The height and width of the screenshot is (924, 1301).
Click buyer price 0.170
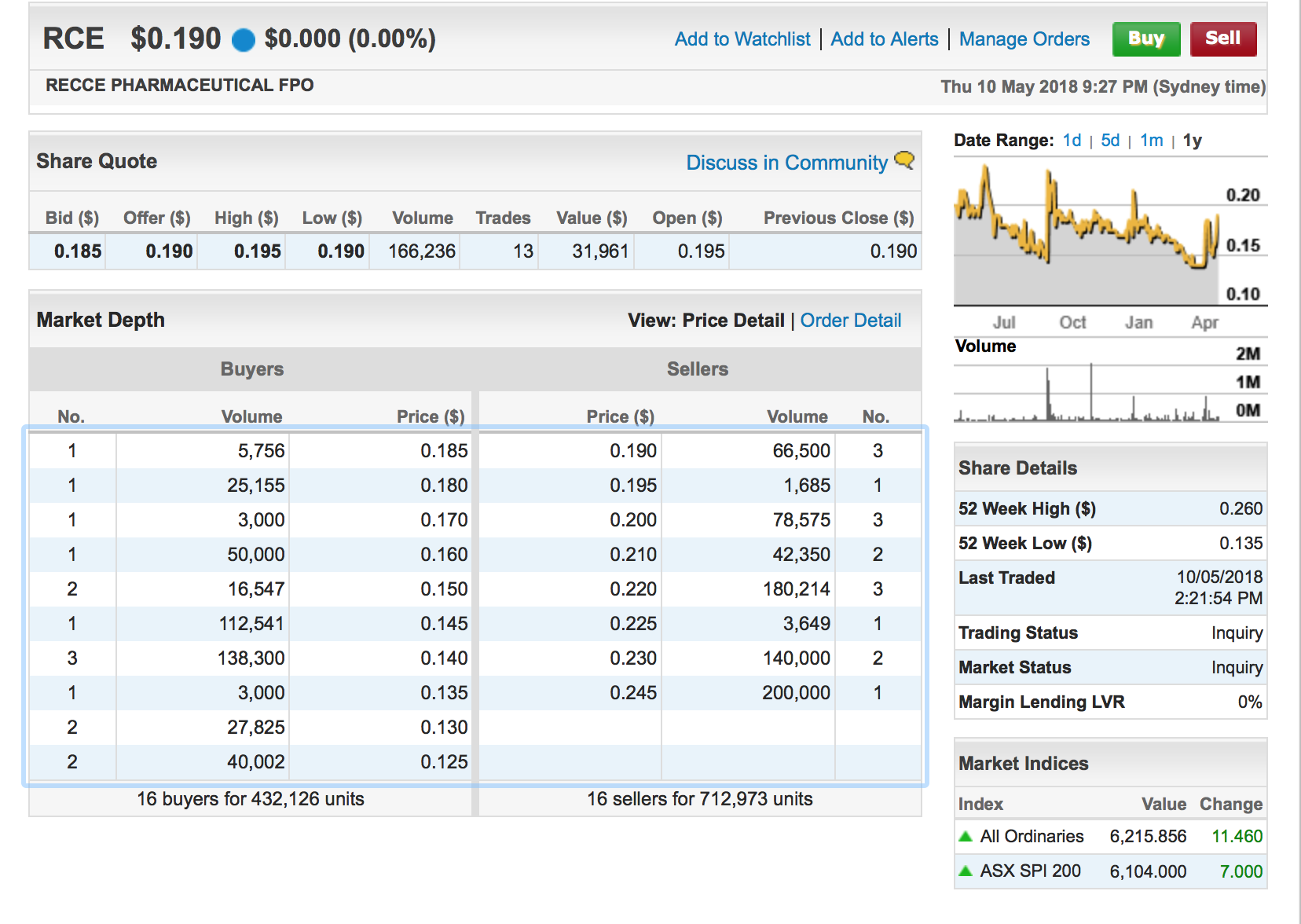(x=444, y=520)
